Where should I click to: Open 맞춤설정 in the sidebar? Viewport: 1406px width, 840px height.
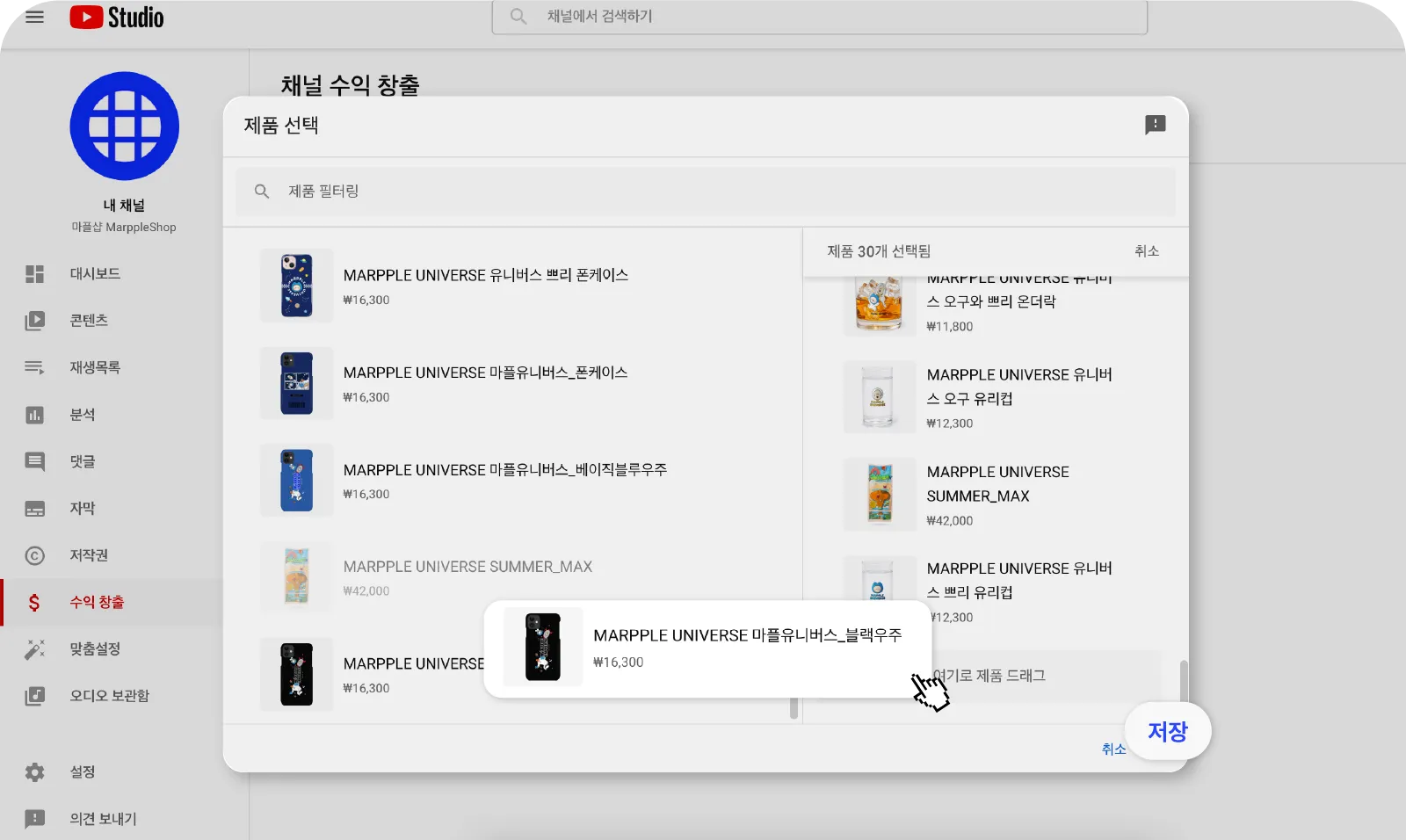(x=95, y=649)
